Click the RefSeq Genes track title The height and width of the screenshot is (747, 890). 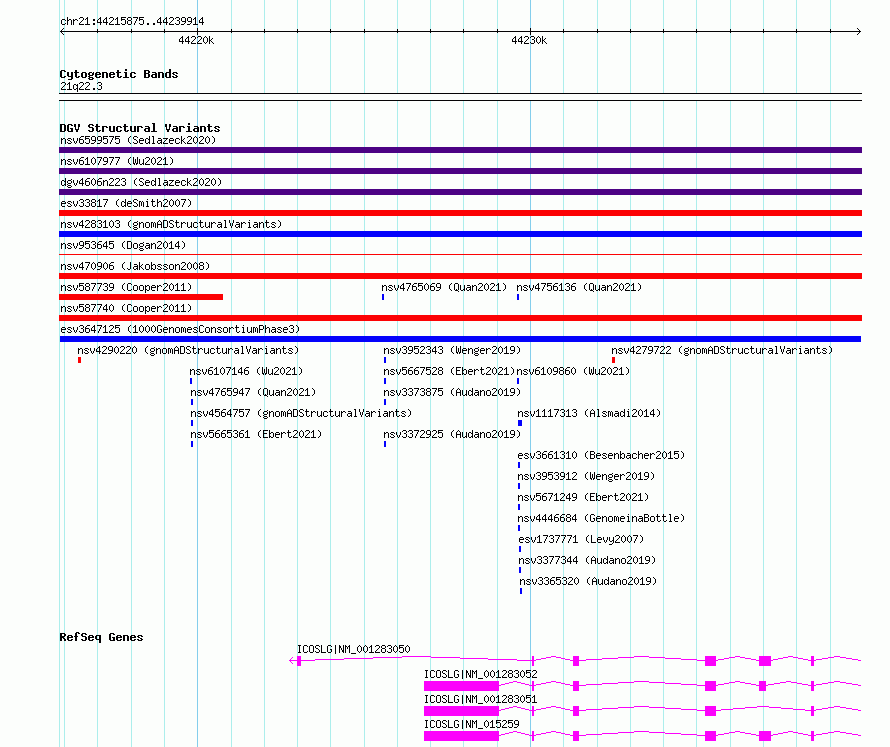coord(101,637)
